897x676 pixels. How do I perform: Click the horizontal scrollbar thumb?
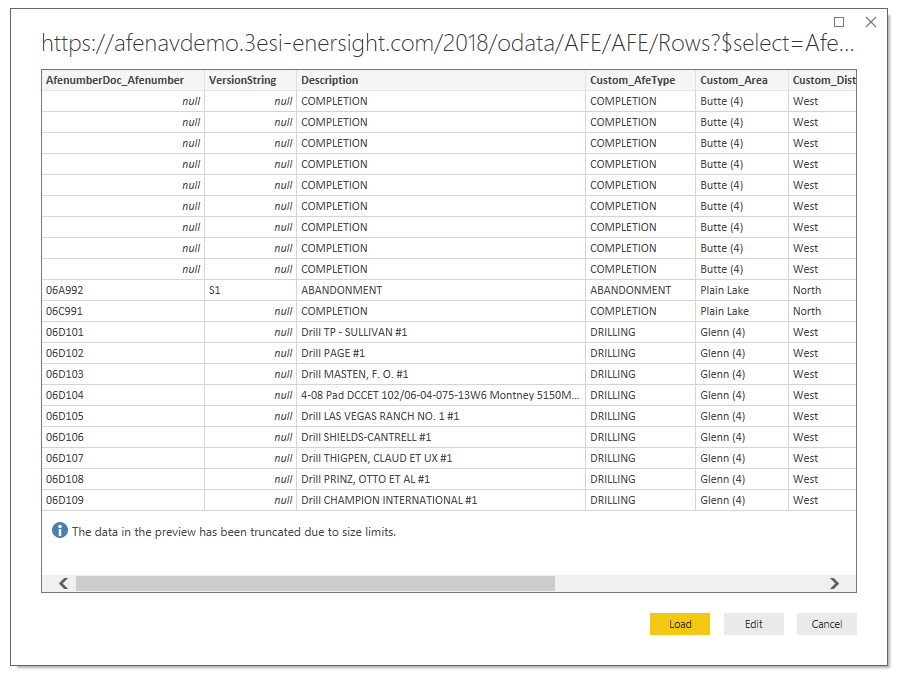click(315, 583)
